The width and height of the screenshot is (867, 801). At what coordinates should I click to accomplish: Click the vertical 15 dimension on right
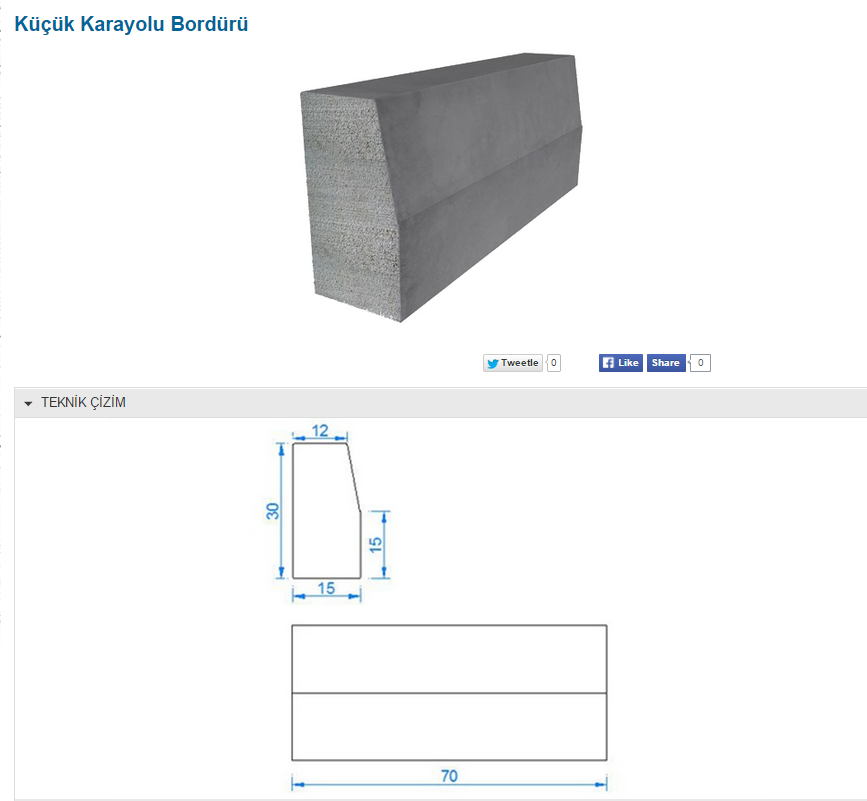[375, 545]
